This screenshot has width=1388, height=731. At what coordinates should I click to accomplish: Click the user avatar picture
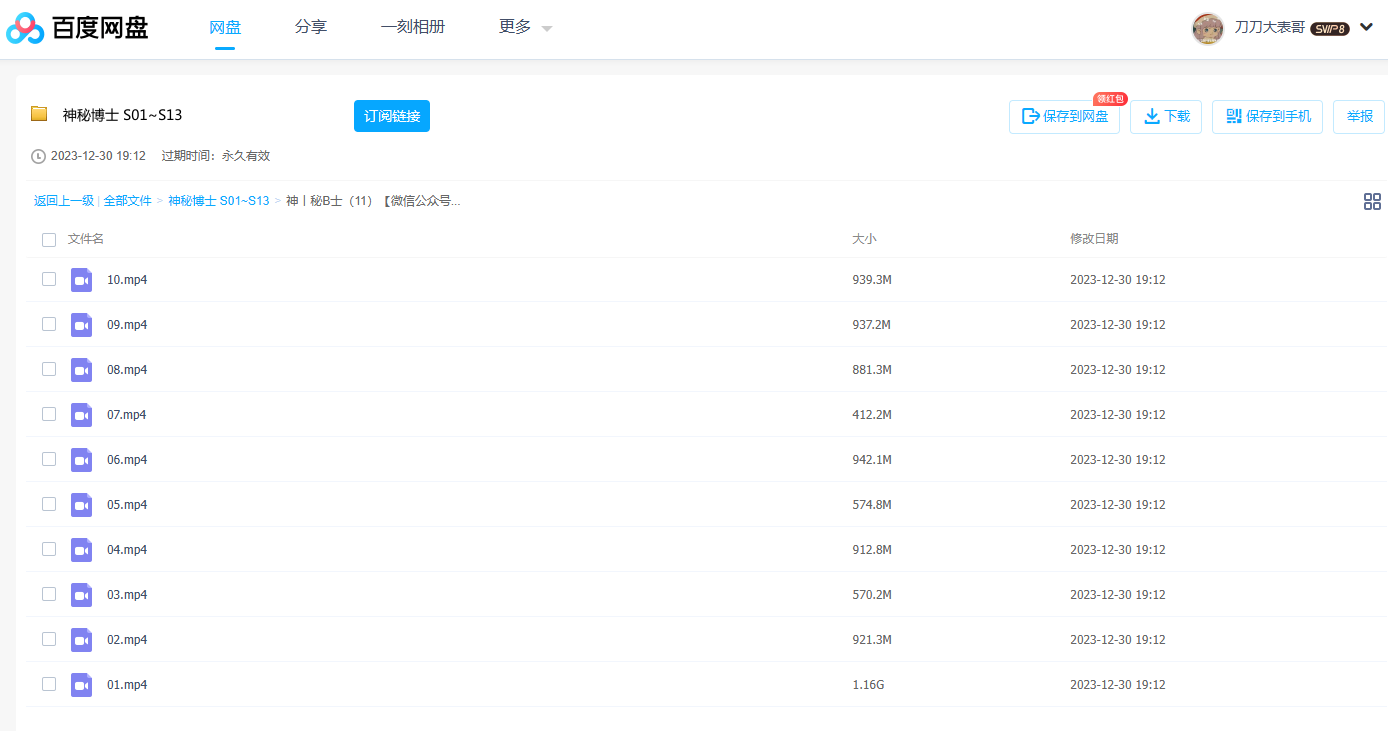coord(1208,28)
